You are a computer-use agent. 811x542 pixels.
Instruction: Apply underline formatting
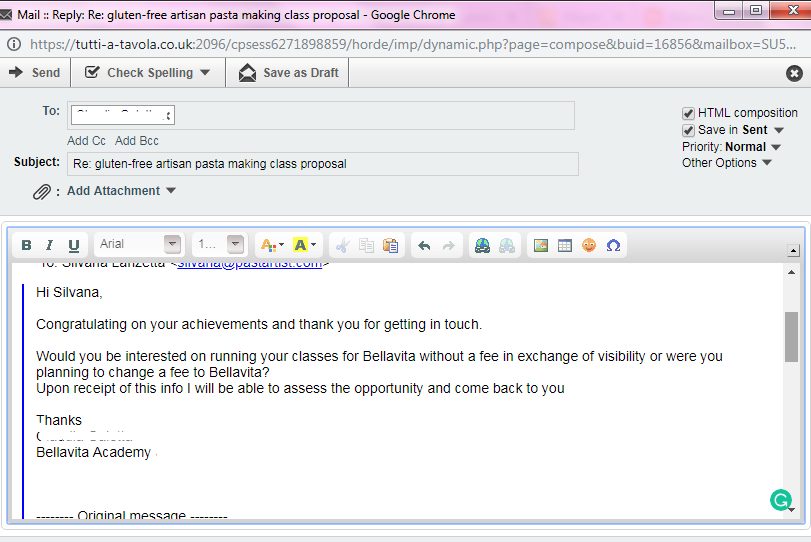tap(74, 245)
